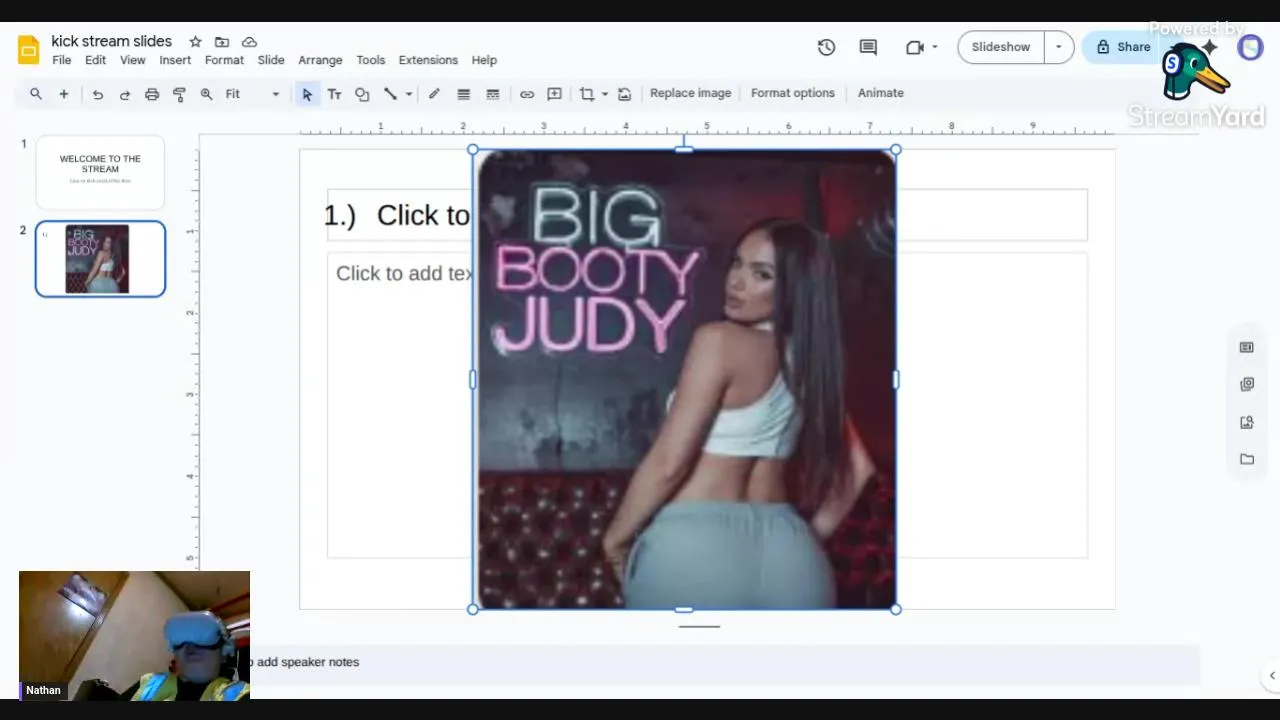Click the 'Click to add text' body placeholder

pos(404,273)
